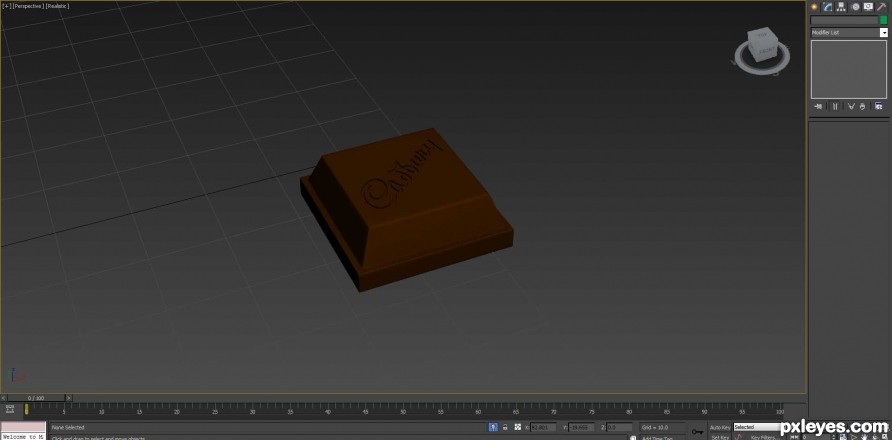
Task: Switch to the Modify panel tab
Action: coord(828,7)
